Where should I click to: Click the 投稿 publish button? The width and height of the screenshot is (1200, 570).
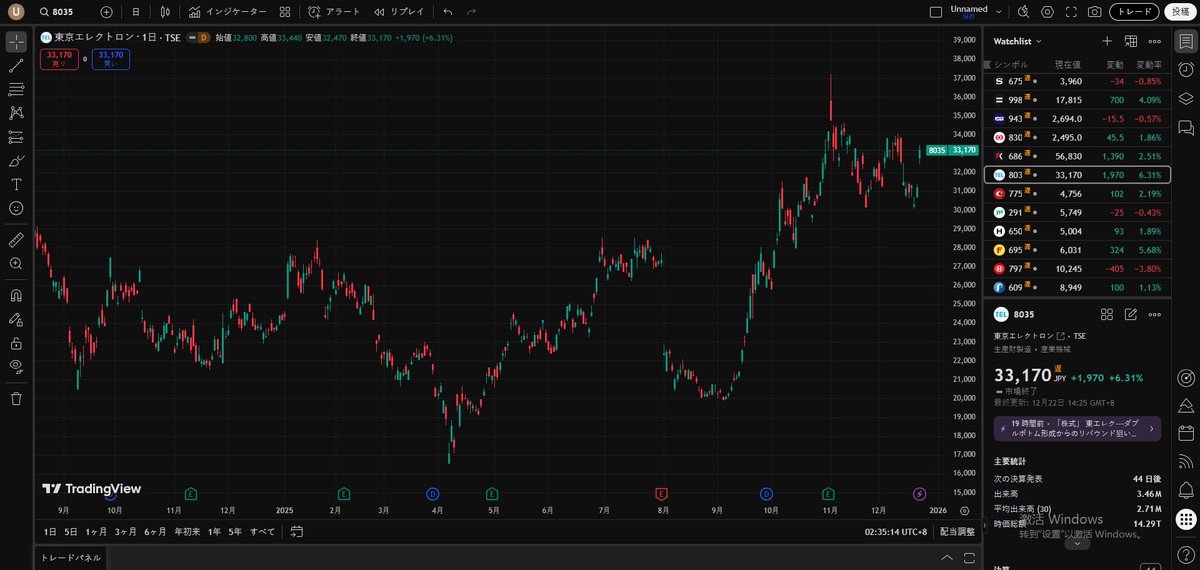(x=1180, y=12)
